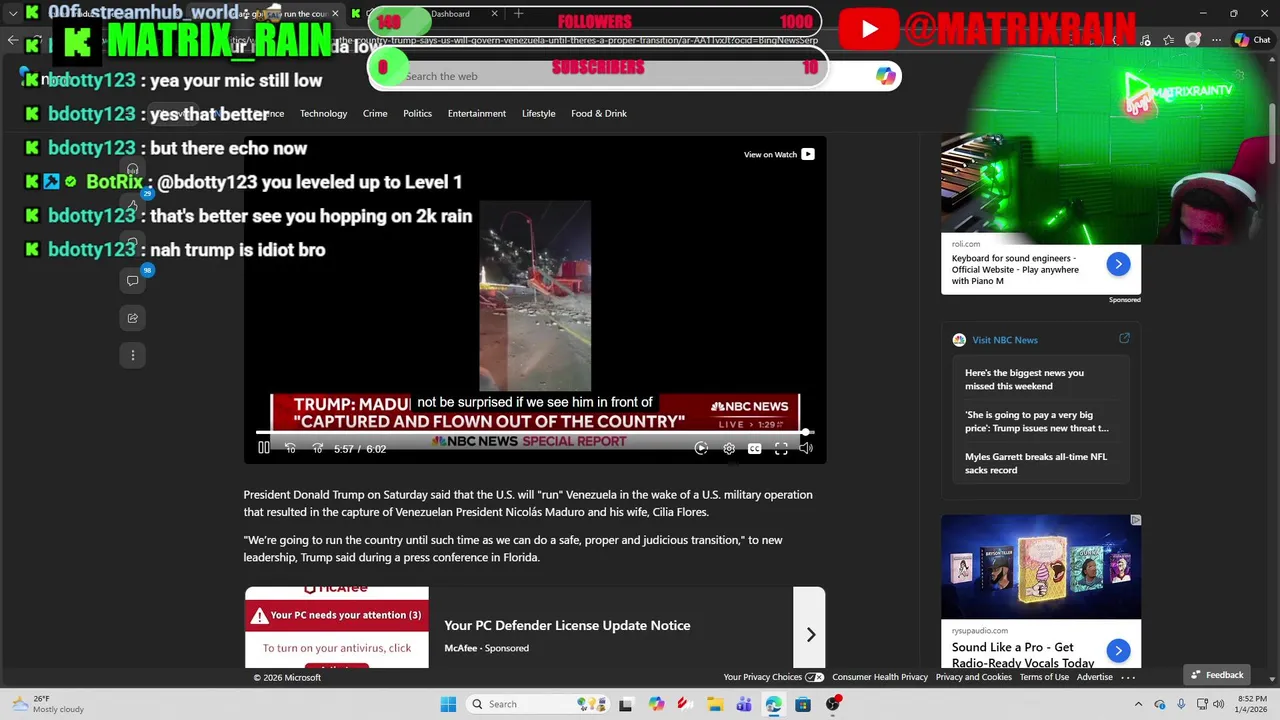Mute the video volume speaker
The image size is (1280, 720).
[x=806, y=449]
